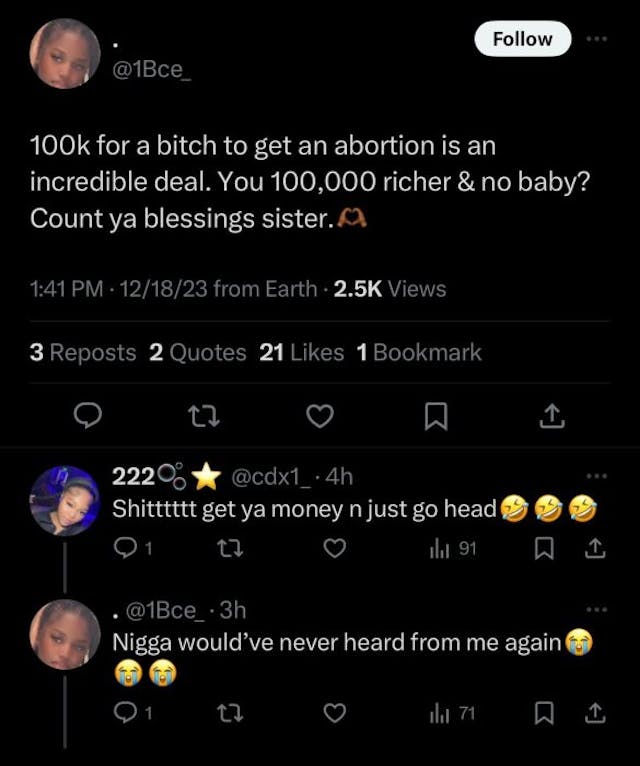Share the @1Bce_ 3h reply

click(x=595, y=713)
